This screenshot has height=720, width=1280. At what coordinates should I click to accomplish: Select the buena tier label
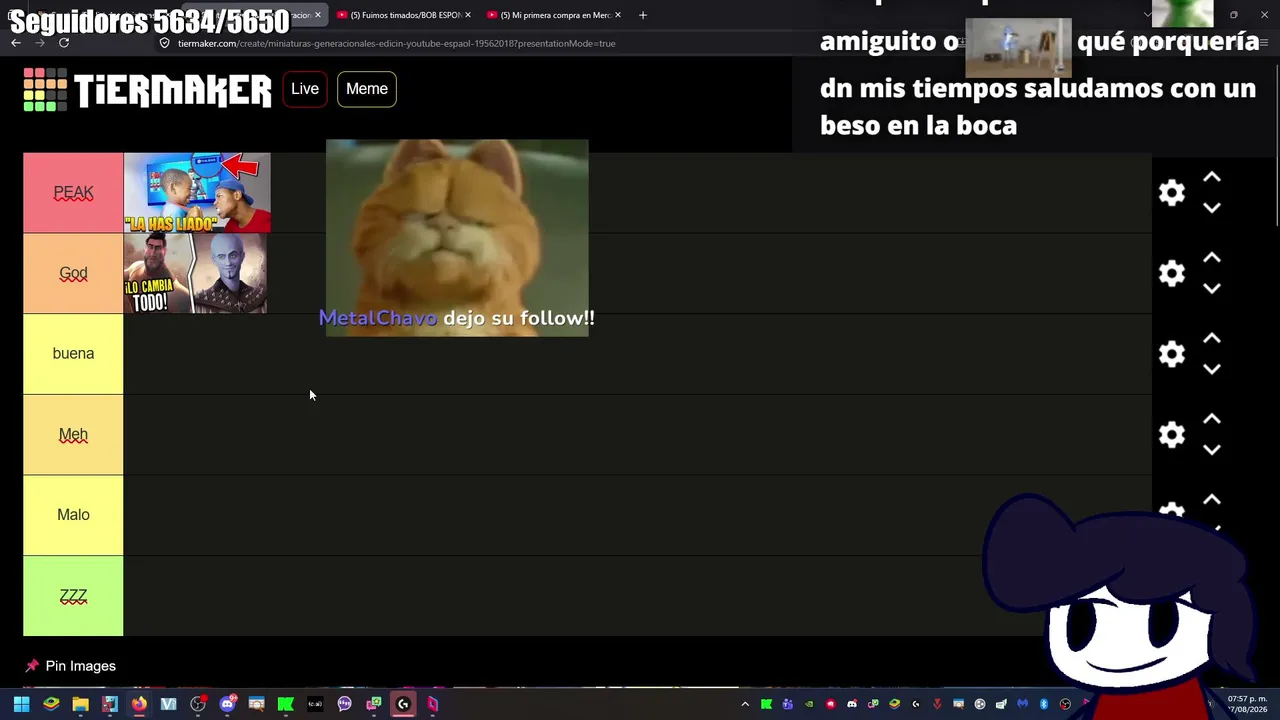pos(73,354)
